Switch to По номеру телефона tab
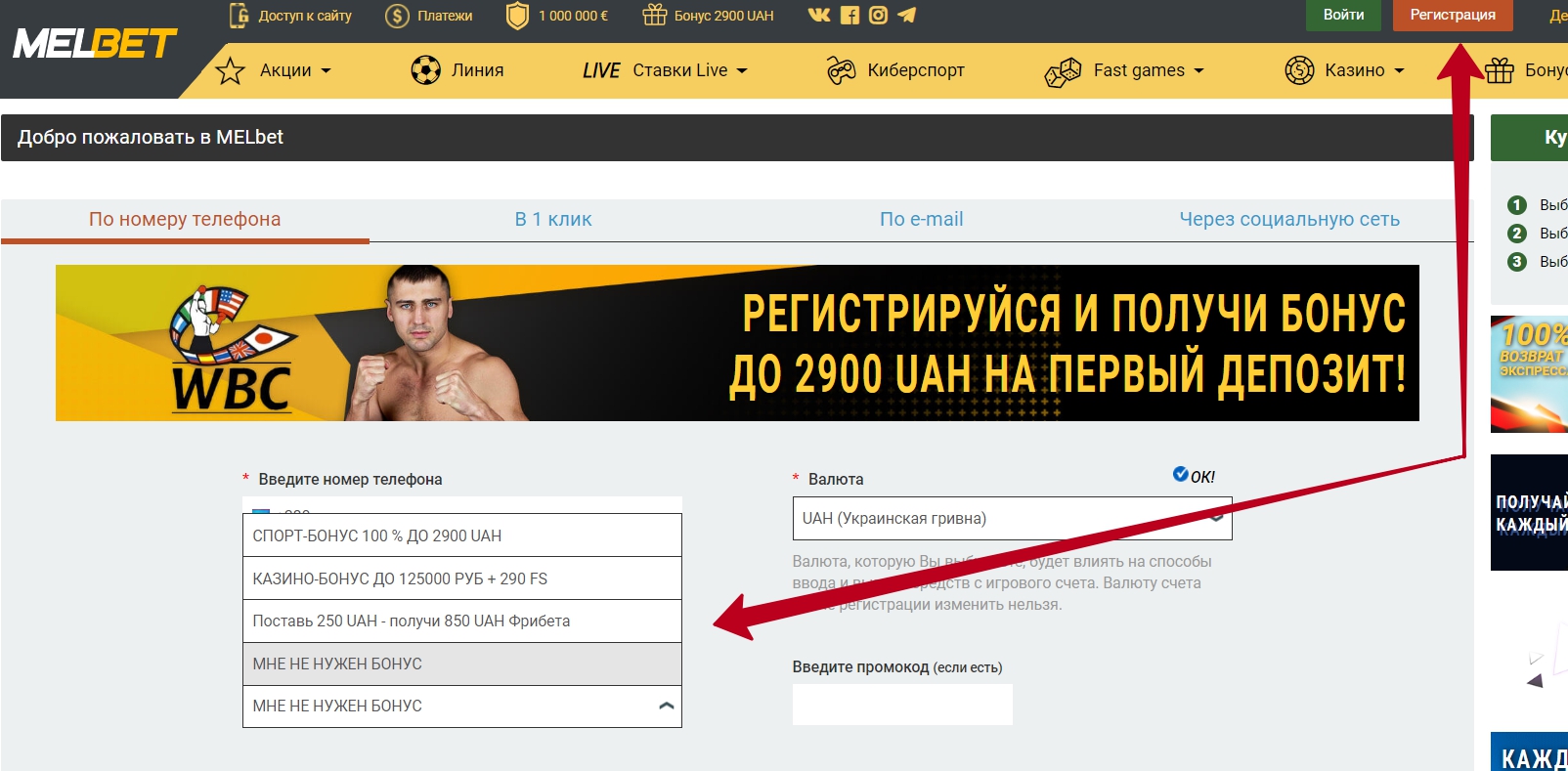The width and height of the screenshot is (1568, 771). pyautogui.click(x=185, y=220)
